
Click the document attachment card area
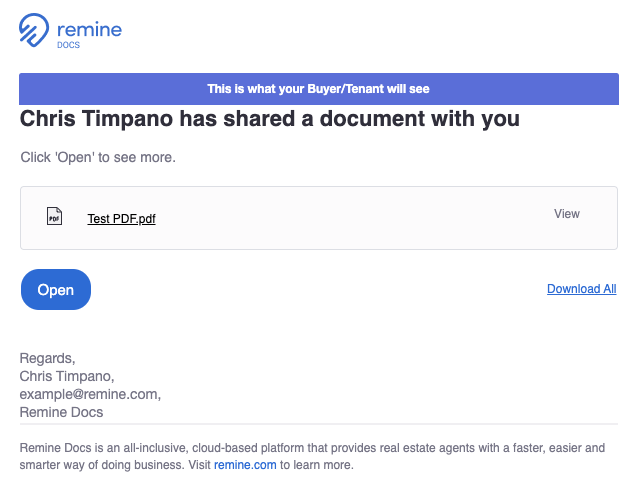319,218
